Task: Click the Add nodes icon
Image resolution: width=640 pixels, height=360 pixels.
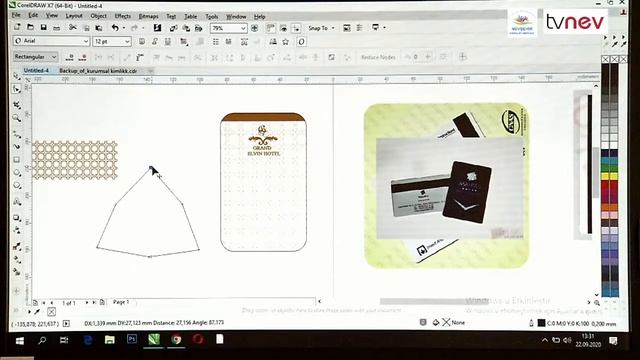Action: (70, 57)
